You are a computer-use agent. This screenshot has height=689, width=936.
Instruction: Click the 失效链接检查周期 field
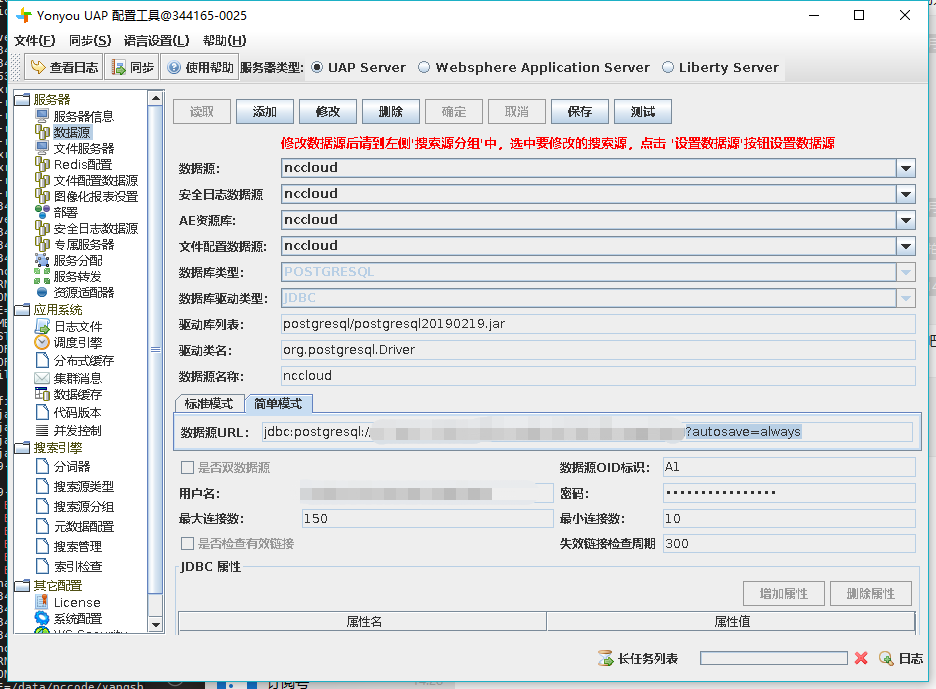coord(789,543)
